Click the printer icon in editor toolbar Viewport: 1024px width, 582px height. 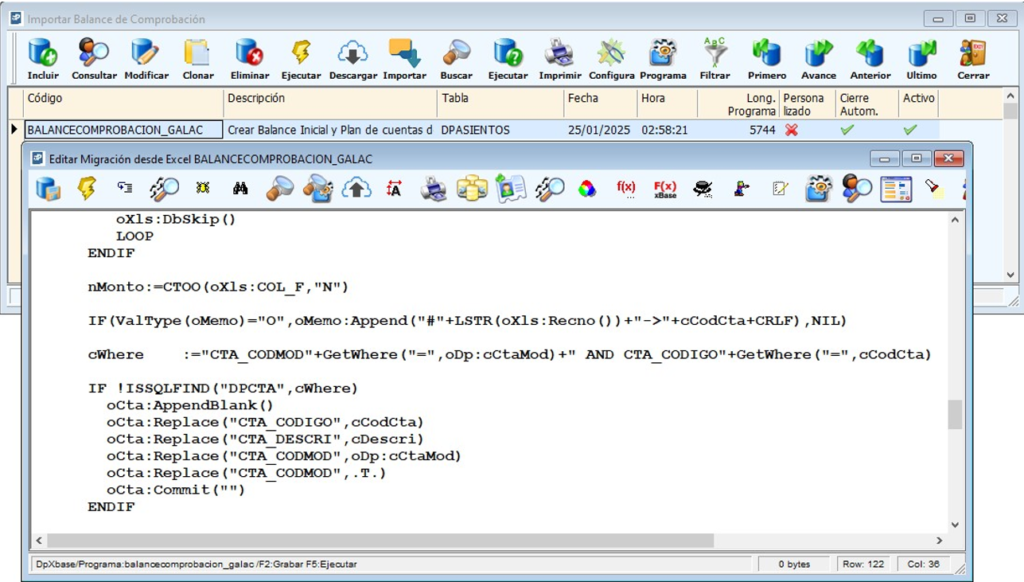(x=433, y=188)
